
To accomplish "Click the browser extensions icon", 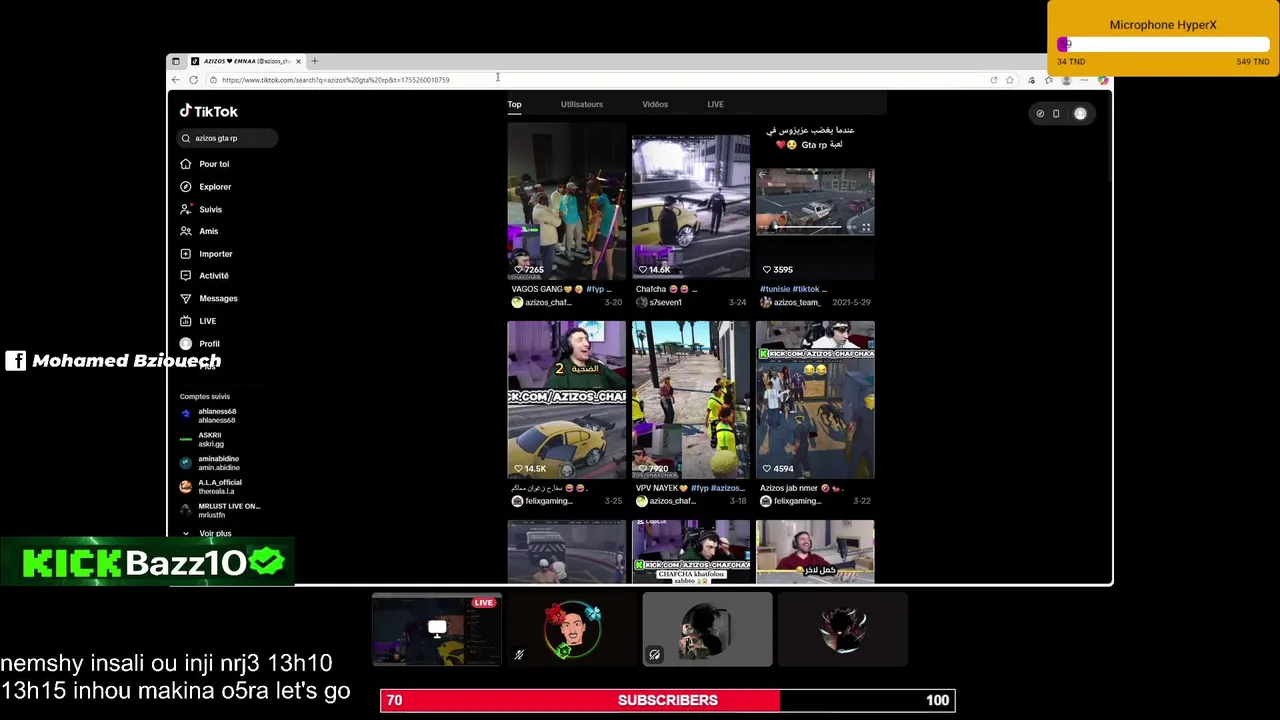I will pyautogui.click(x=1031, y=80).
